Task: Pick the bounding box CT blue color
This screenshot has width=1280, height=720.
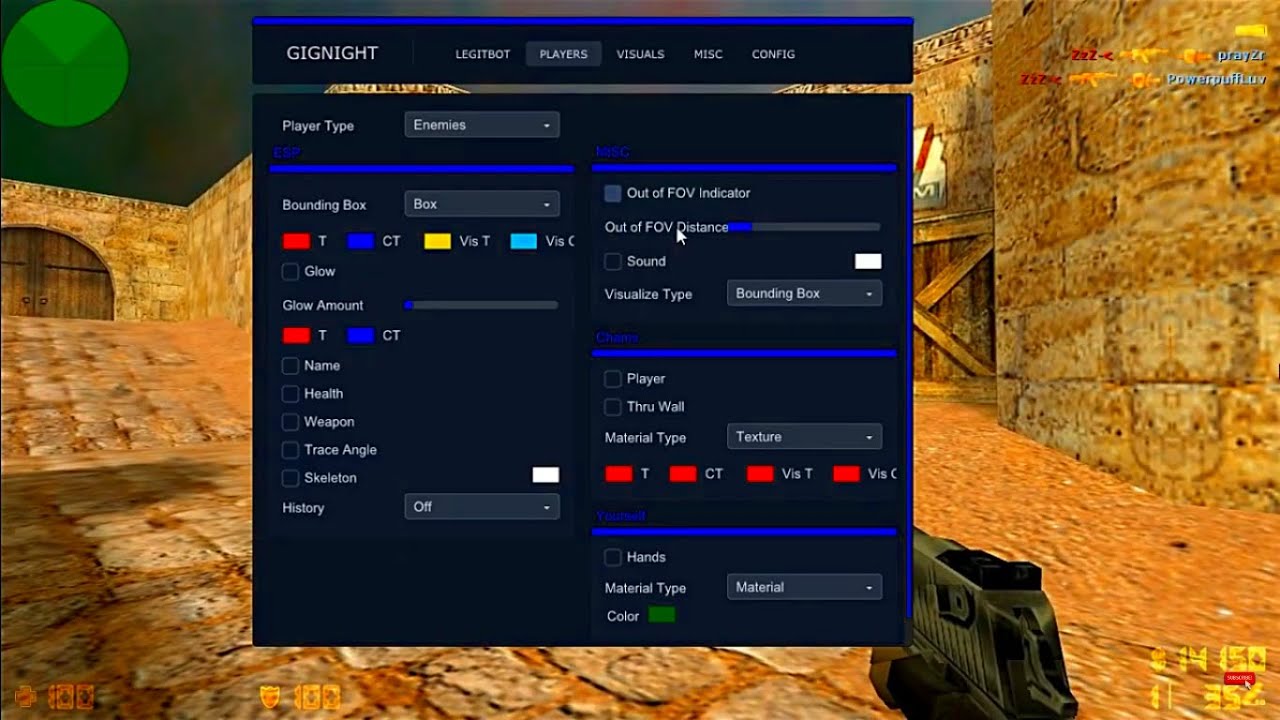Action: coord(361,241)
